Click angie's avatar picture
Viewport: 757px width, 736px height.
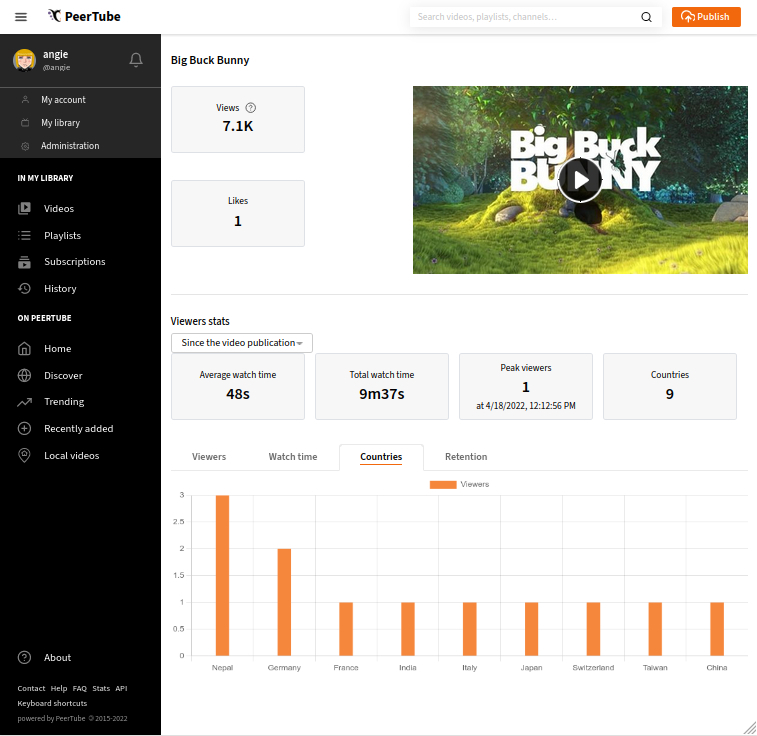point(24,60)
